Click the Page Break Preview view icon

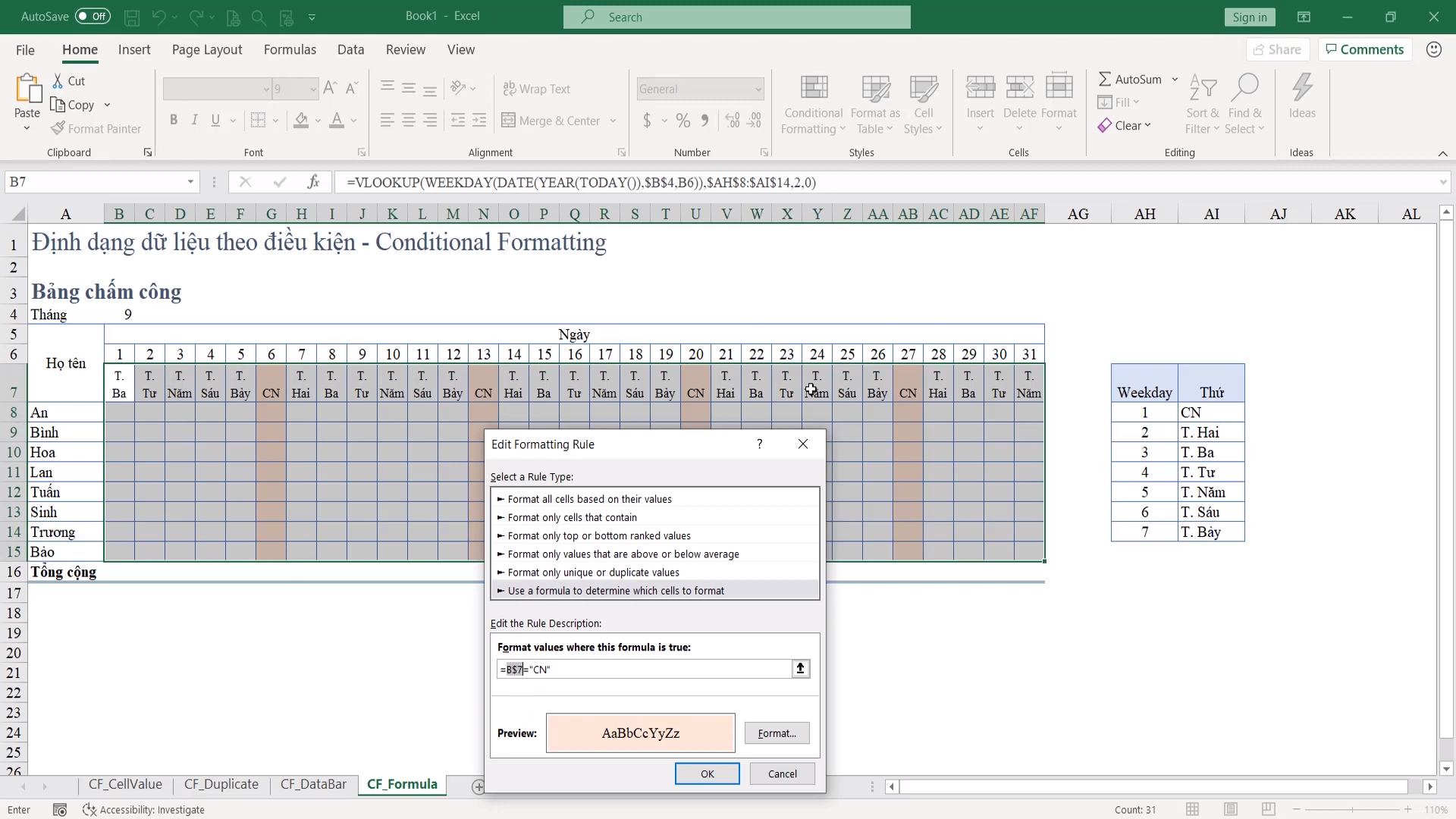[1269, 809]
